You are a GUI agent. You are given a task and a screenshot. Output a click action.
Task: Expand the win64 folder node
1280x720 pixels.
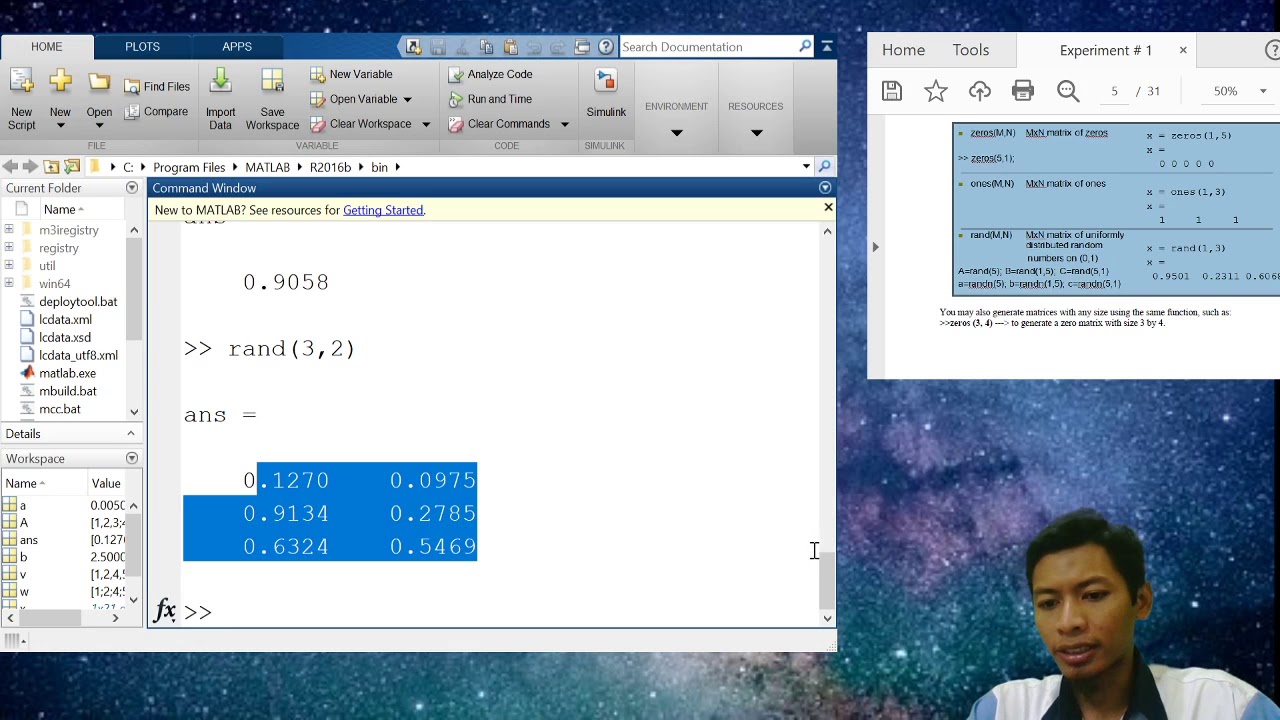point(9,284)
